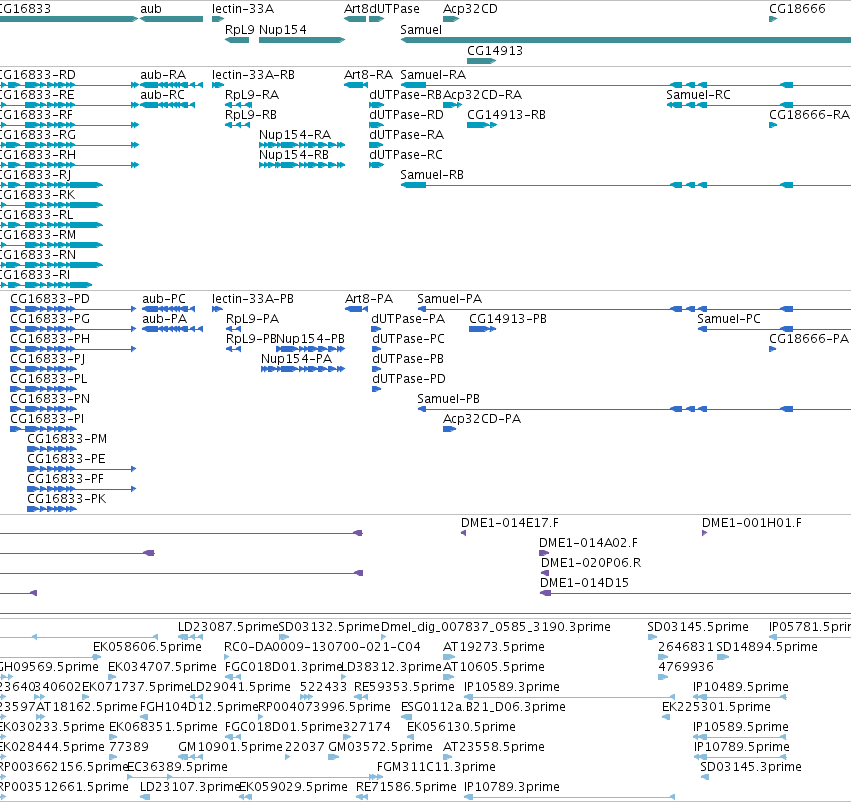The image size is (851, 802).
Task: Select protein CG16833-PH
Action: [x=50, y=339]
